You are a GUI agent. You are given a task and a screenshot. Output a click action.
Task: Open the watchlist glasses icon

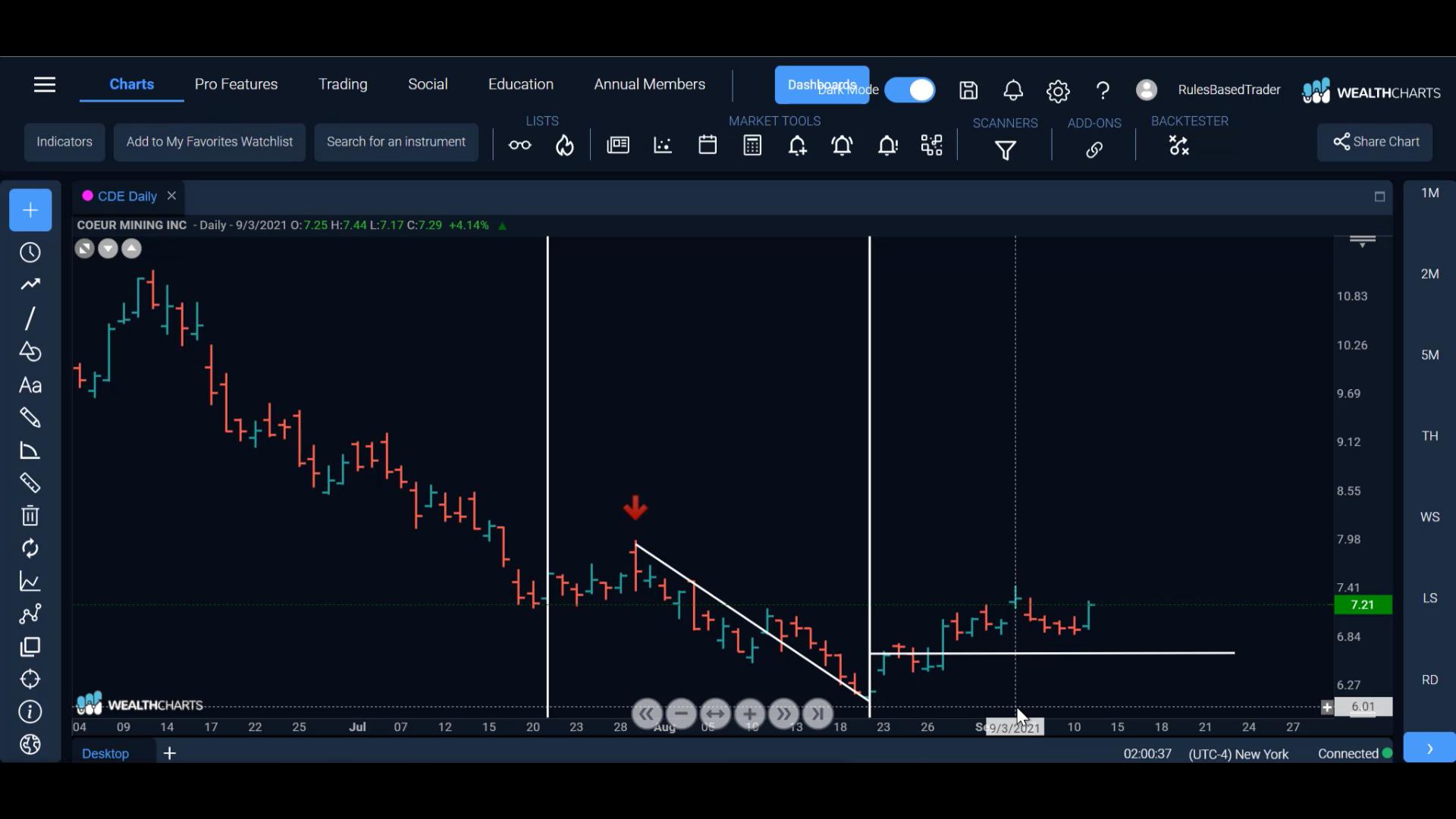point(520,145)
